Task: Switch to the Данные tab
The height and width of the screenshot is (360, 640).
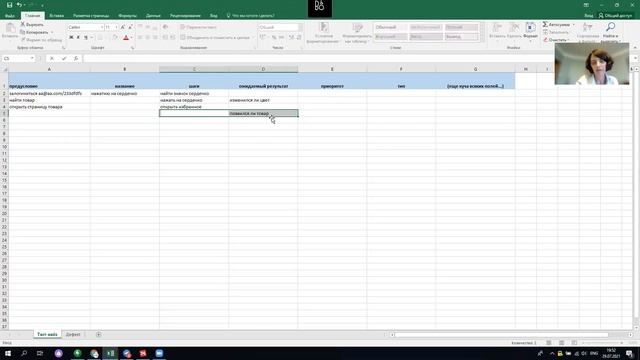Action: pos(153,16)
